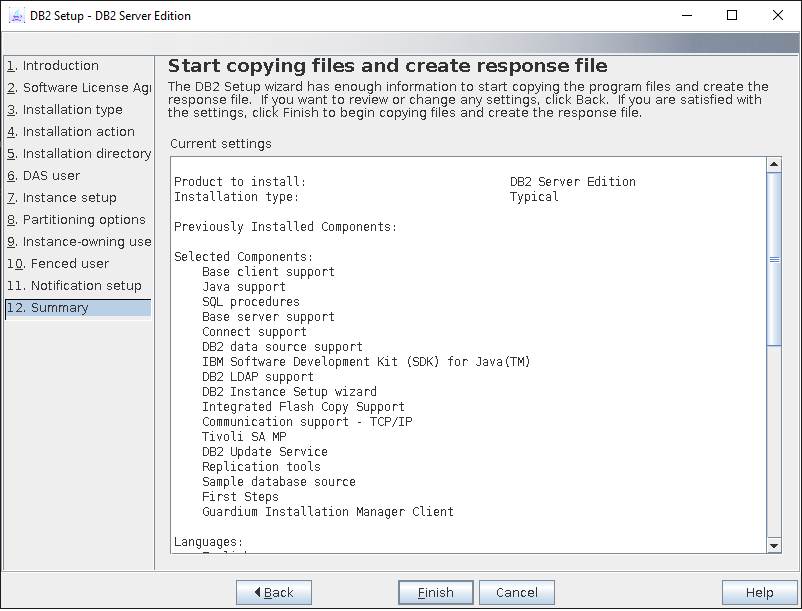Click the DB2 Setup title bar icon
Image resolution: width=802 pixels, height=611 pixels.
click(16, 16)
